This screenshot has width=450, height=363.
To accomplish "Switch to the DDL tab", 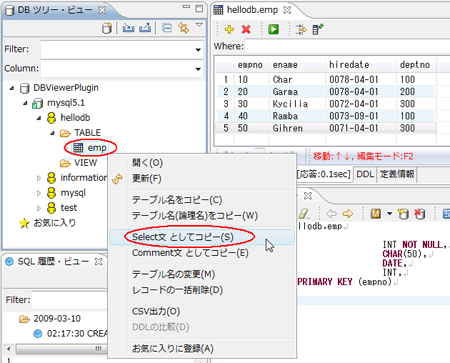I will [365, 174].
